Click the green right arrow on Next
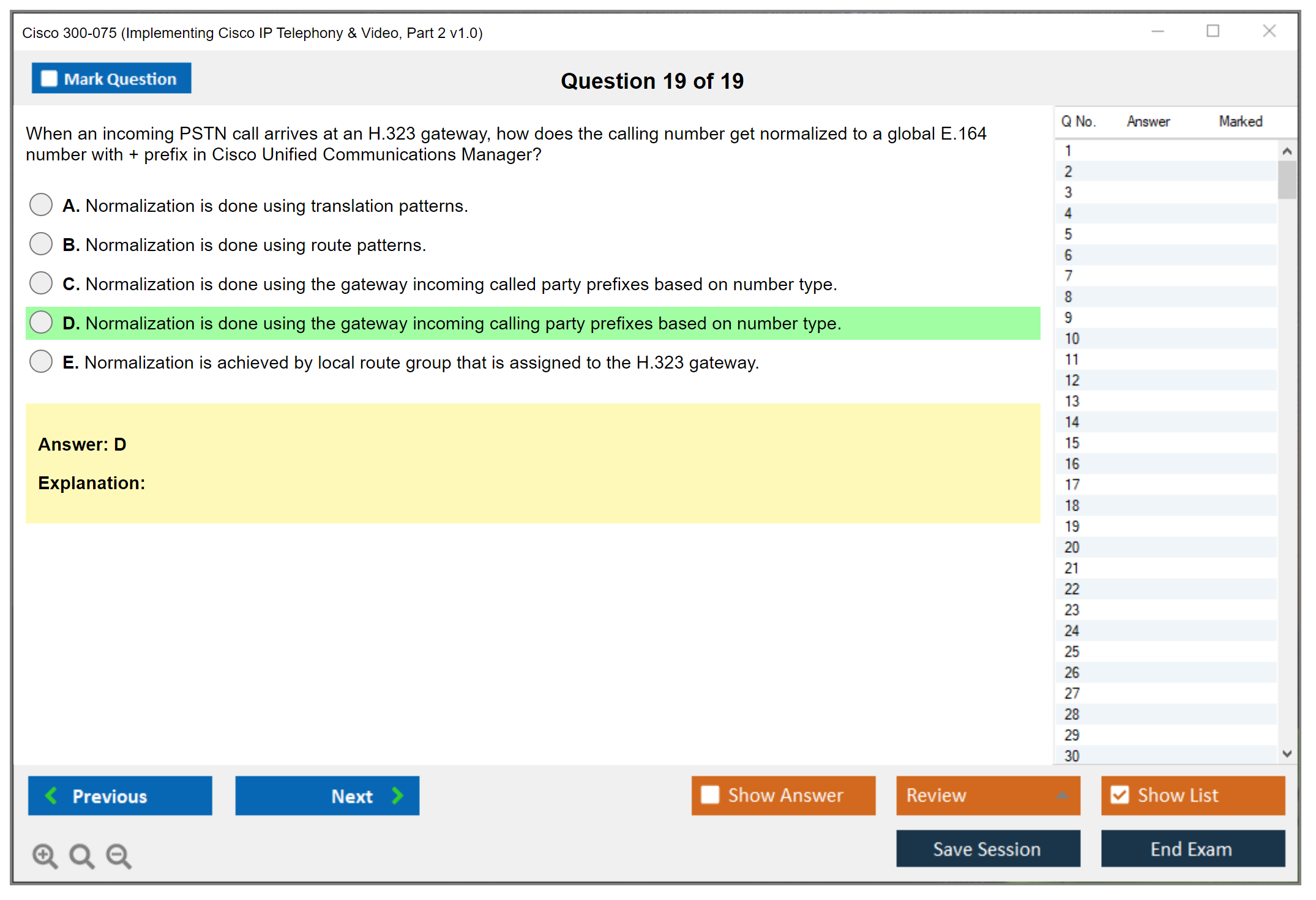Image resolution: width=1316 pixels, height=900 pixels. coord(397,795)
